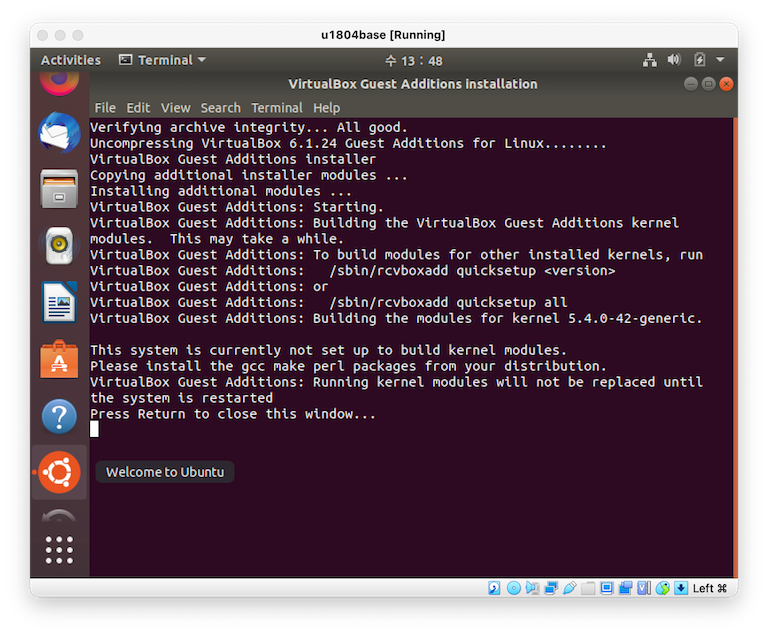
Task: Close the Guest Additions terminal window
Action: click(726, 84)
